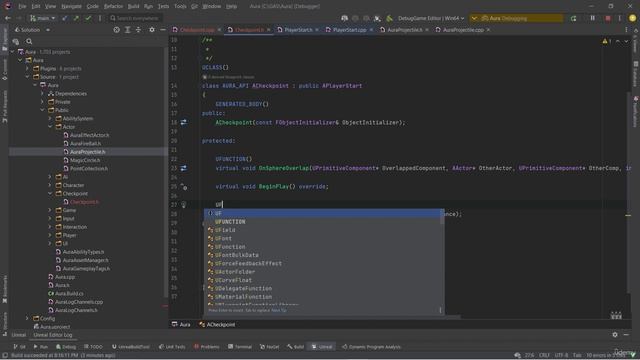640x360 pixels.
Task: Expand the Plugins folder
Action: coord(27,69)
